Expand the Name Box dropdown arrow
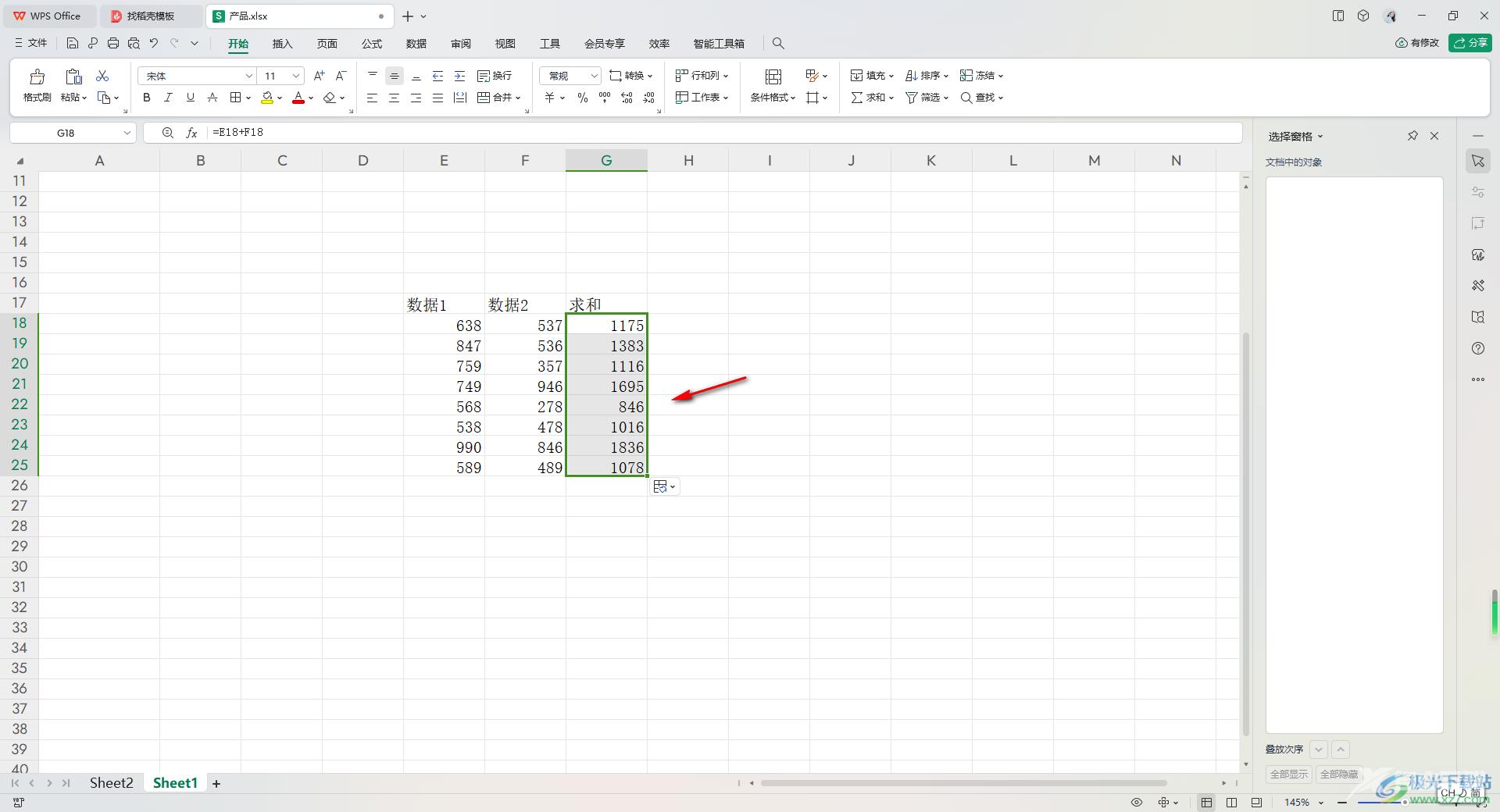Image resolution: width=1500 pixels, height=812 pixels. (x=127, y=133)
